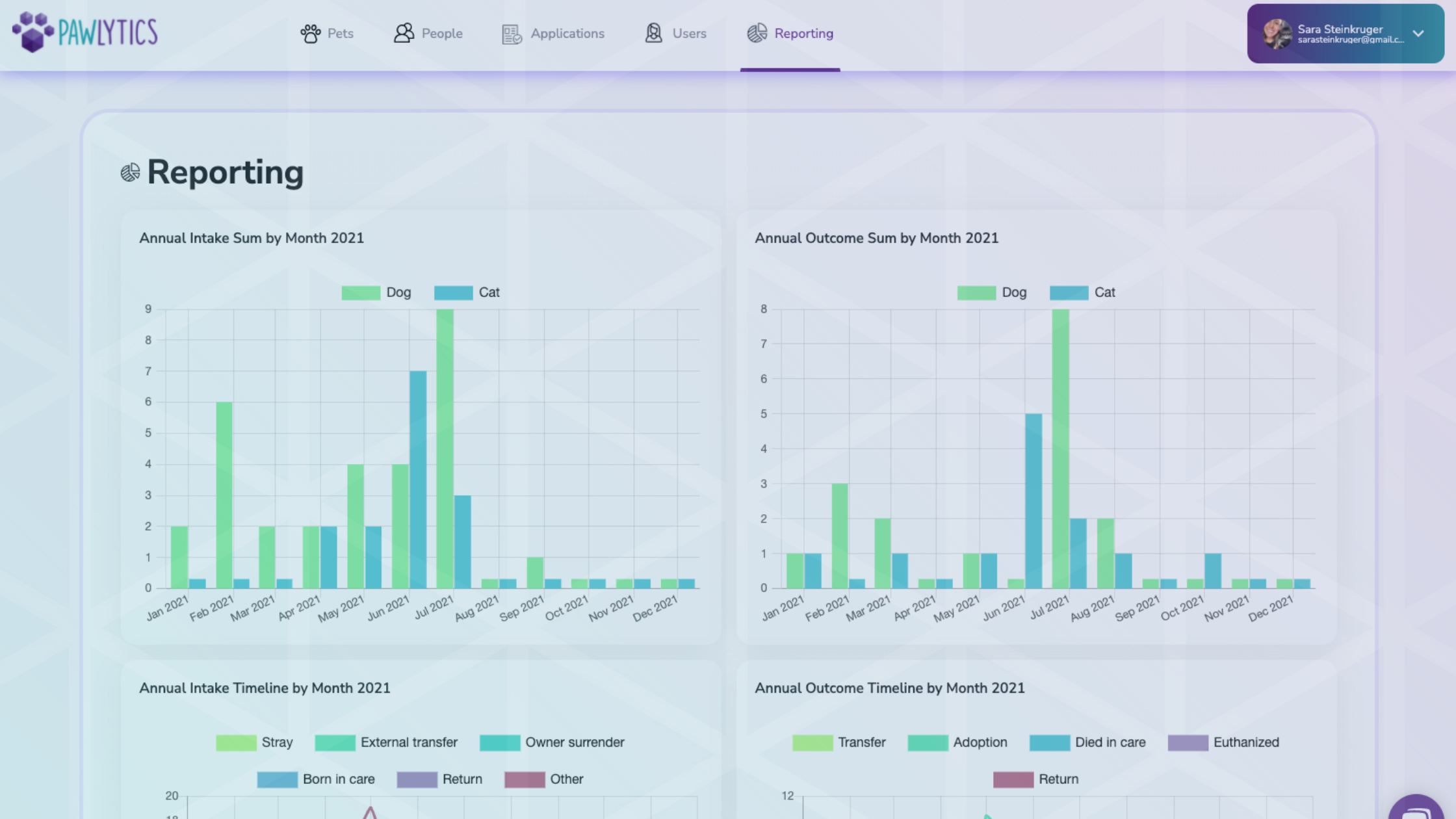Click Jan 2021 label in Outcome Sum chart

click(783, 608)
